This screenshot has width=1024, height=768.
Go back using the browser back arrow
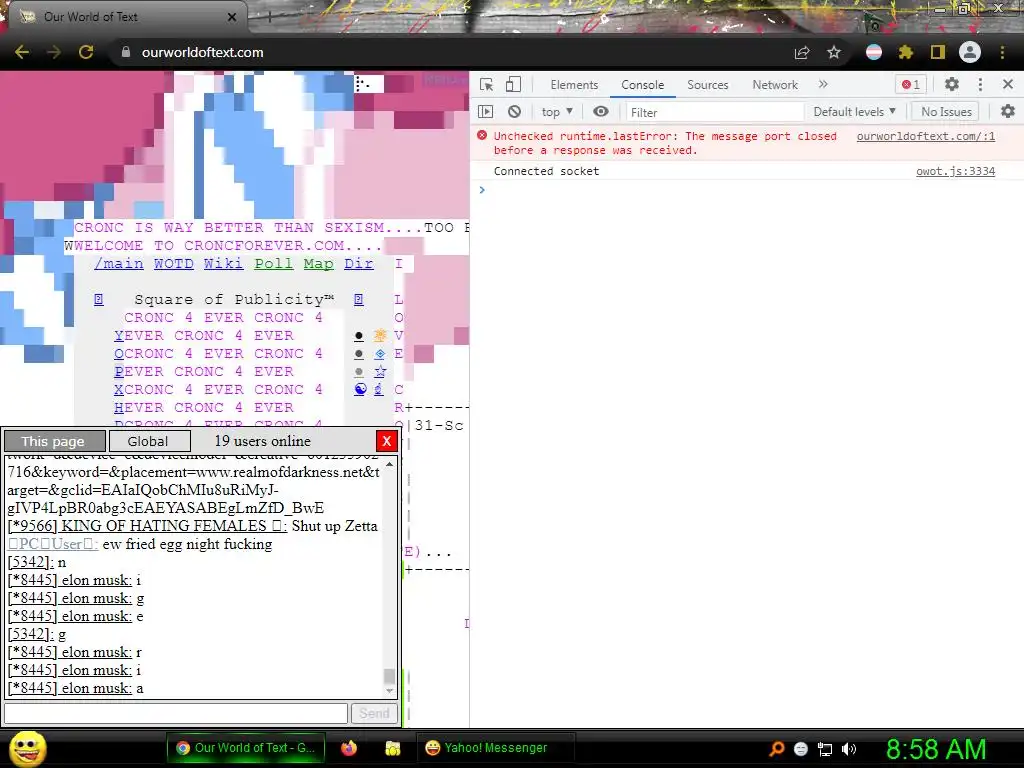[22, 52]
